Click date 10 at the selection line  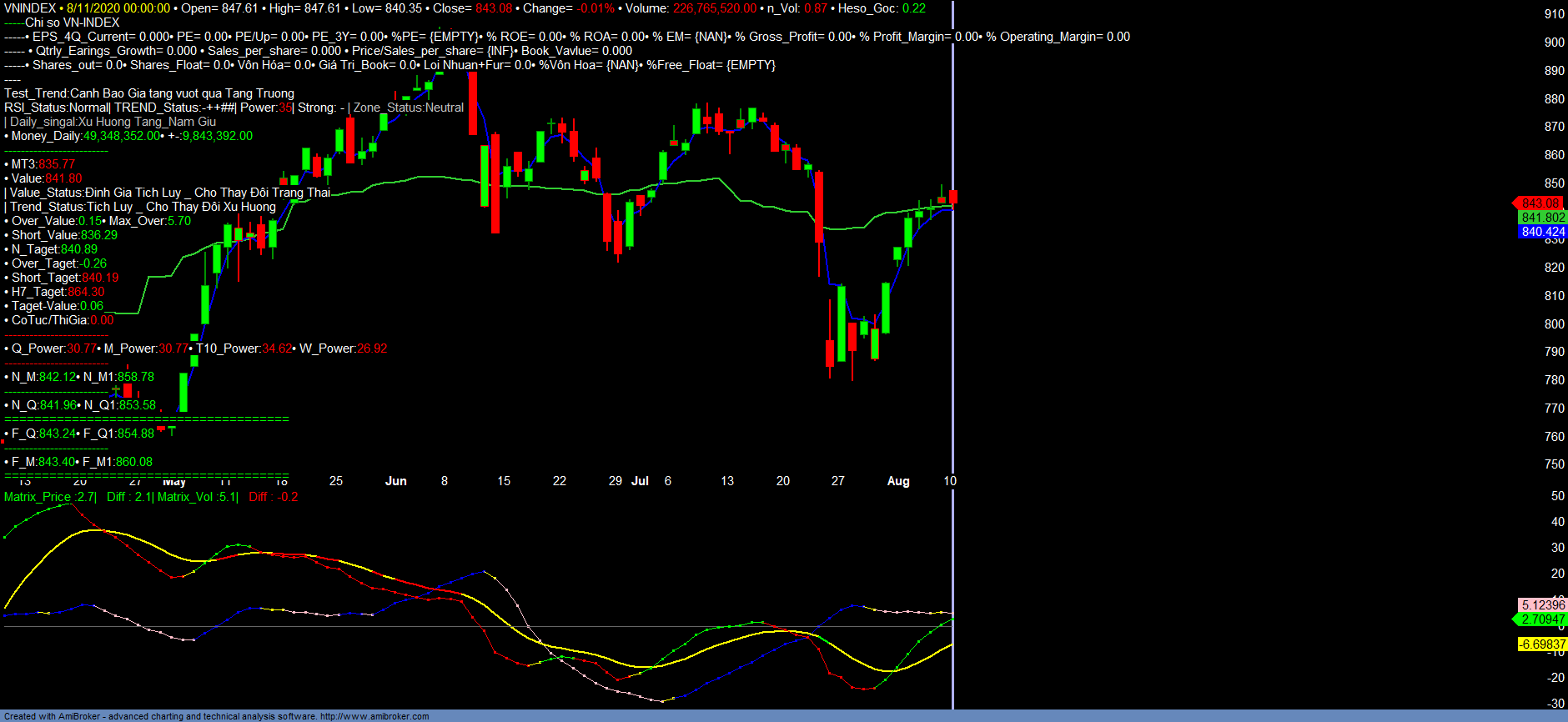[950, 481]
